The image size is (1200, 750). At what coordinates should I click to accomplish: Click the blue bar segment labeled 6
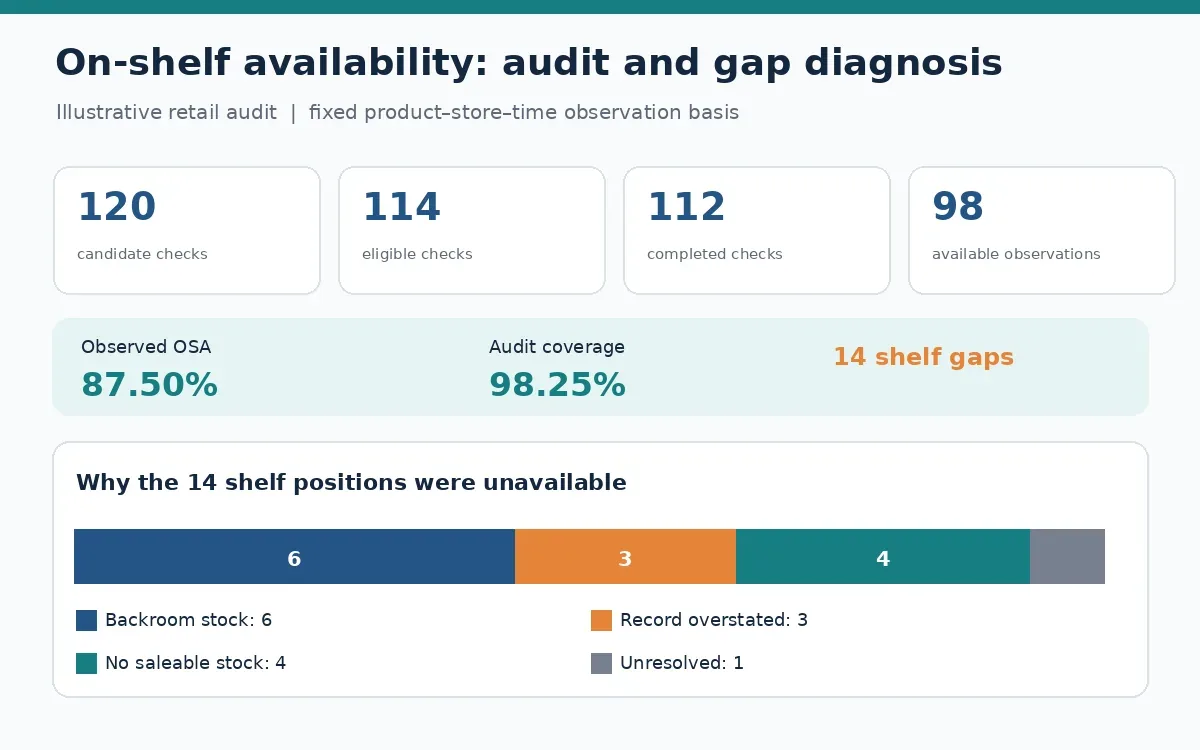point(294,557)
